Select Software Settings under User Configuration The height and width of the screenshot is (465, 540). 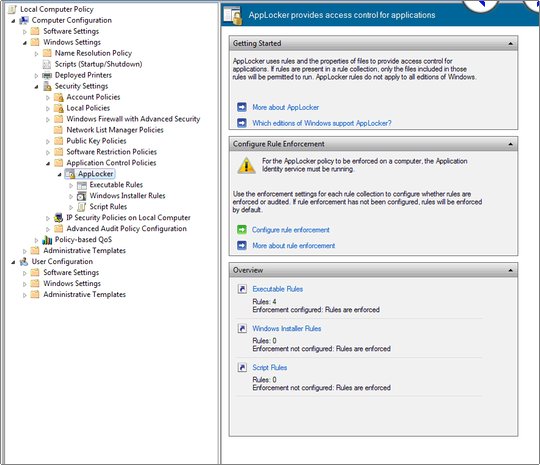[x=71, y=272]
